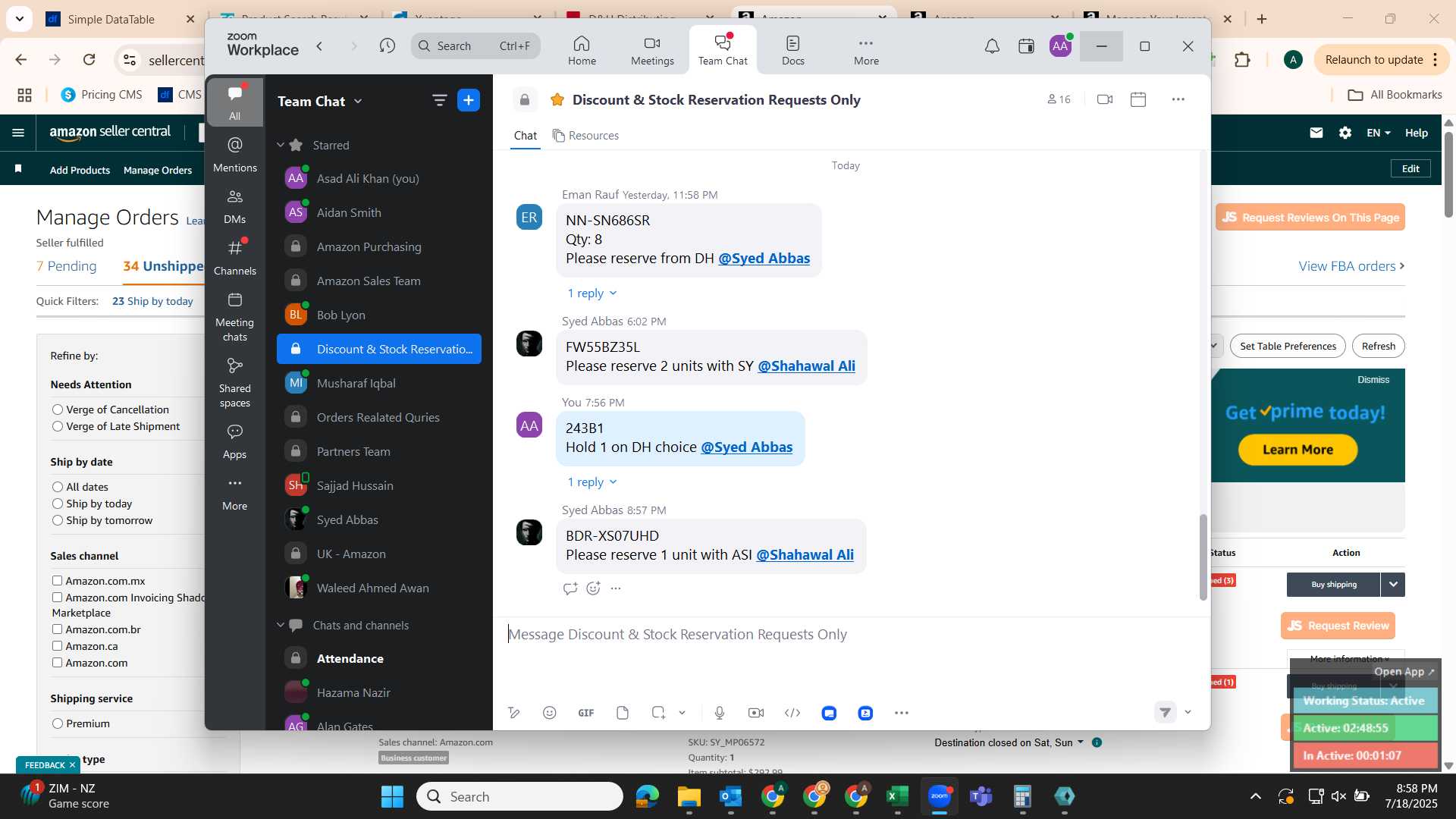Open Meeting chats in Zoom sidebar

tap(235, 317)
